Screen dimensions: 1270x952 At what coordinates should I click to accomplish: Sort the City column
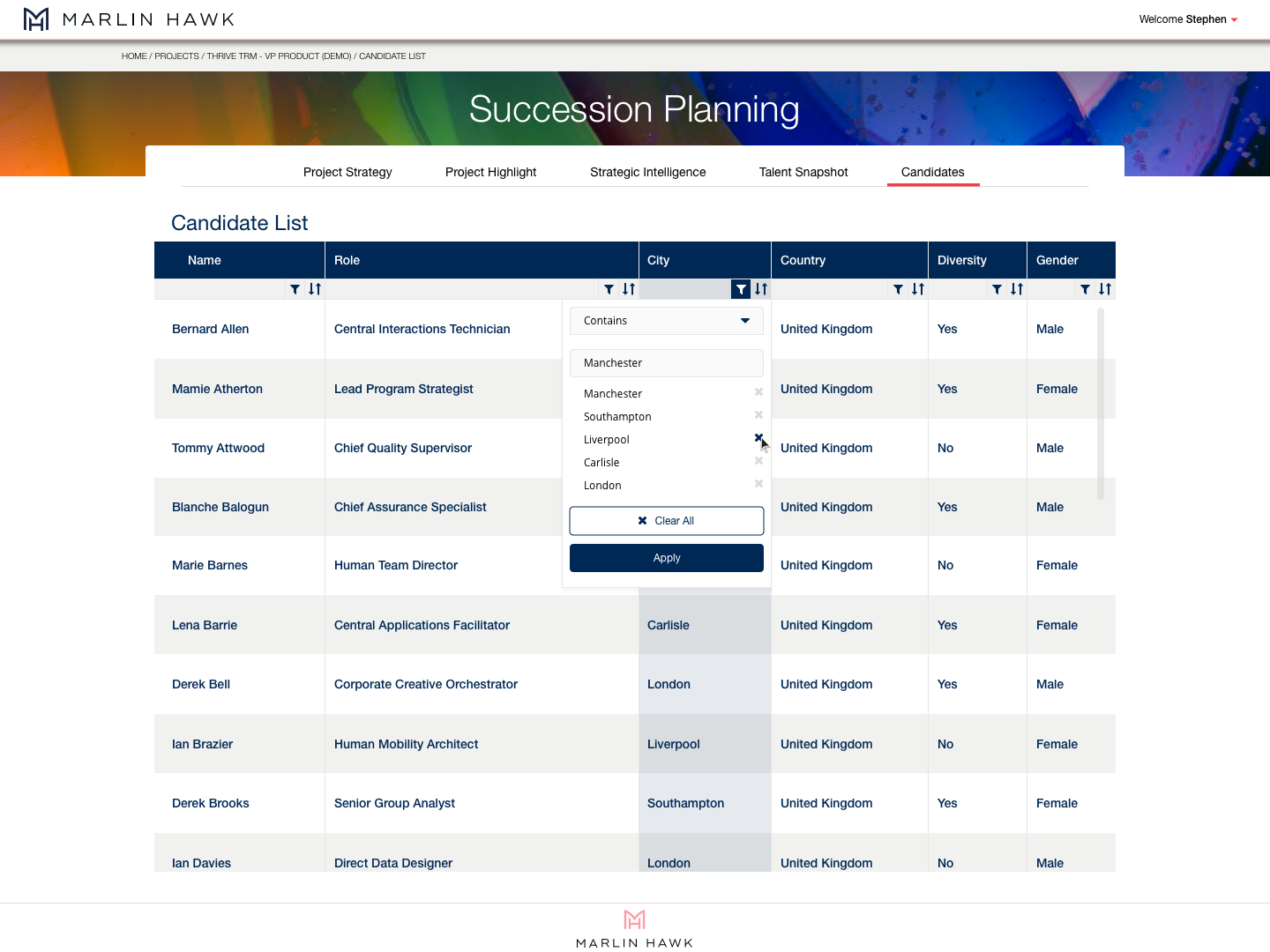pos(761,289)
